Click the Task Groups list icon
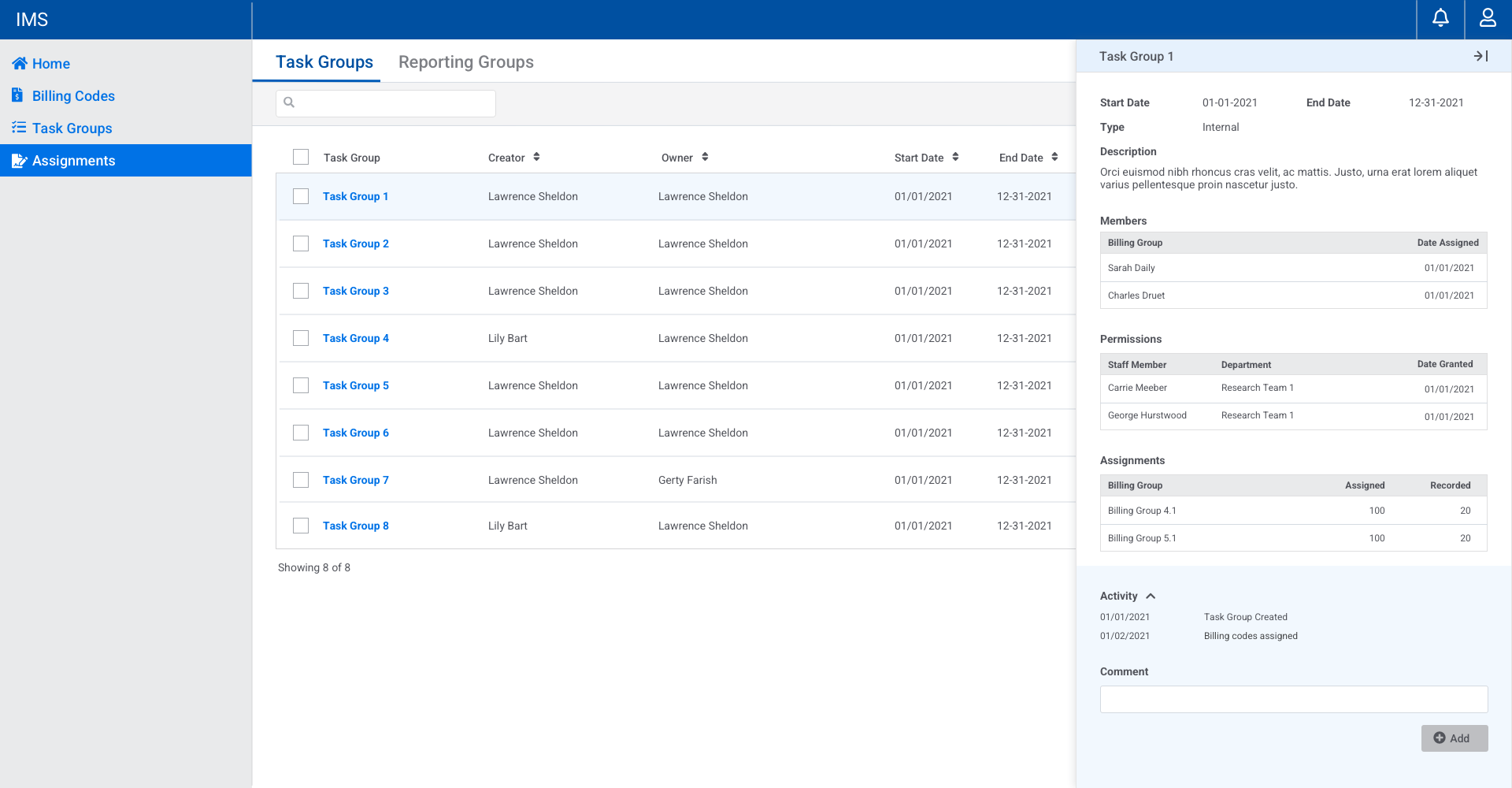The width and height of the screenshot is (1512, 788). point(19,128)
